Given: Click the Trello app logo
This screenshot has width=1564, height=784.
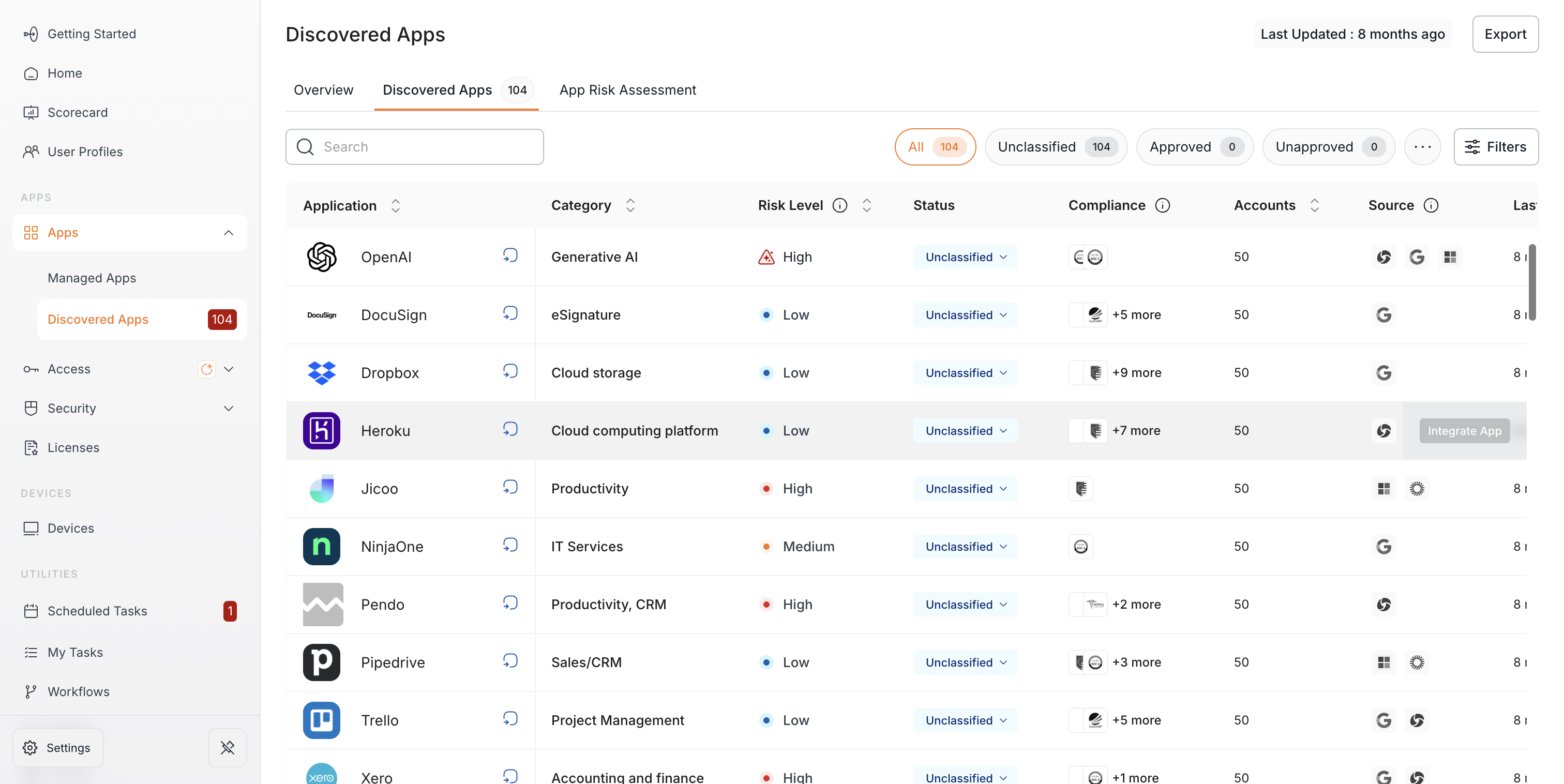Looking at the screenshot, I should pos(322,720).
